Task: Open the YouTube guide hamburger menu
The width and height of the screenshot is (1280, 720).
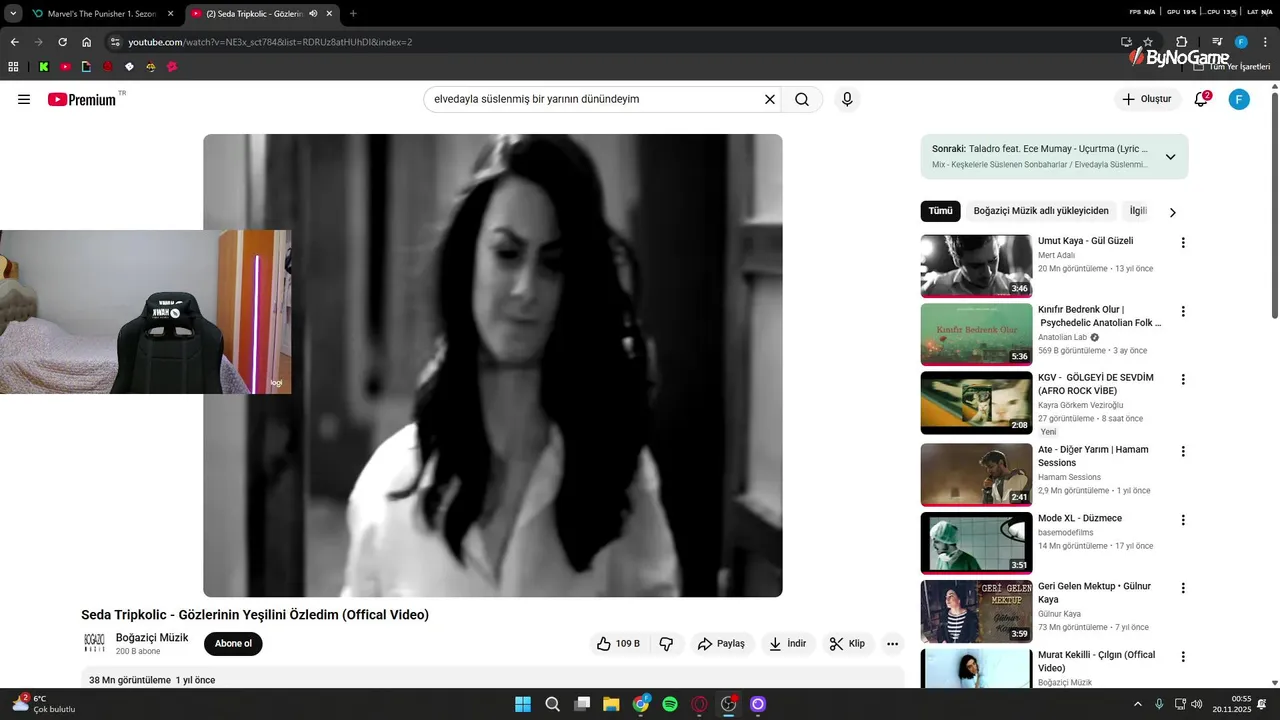Action: tap(24, 99)
